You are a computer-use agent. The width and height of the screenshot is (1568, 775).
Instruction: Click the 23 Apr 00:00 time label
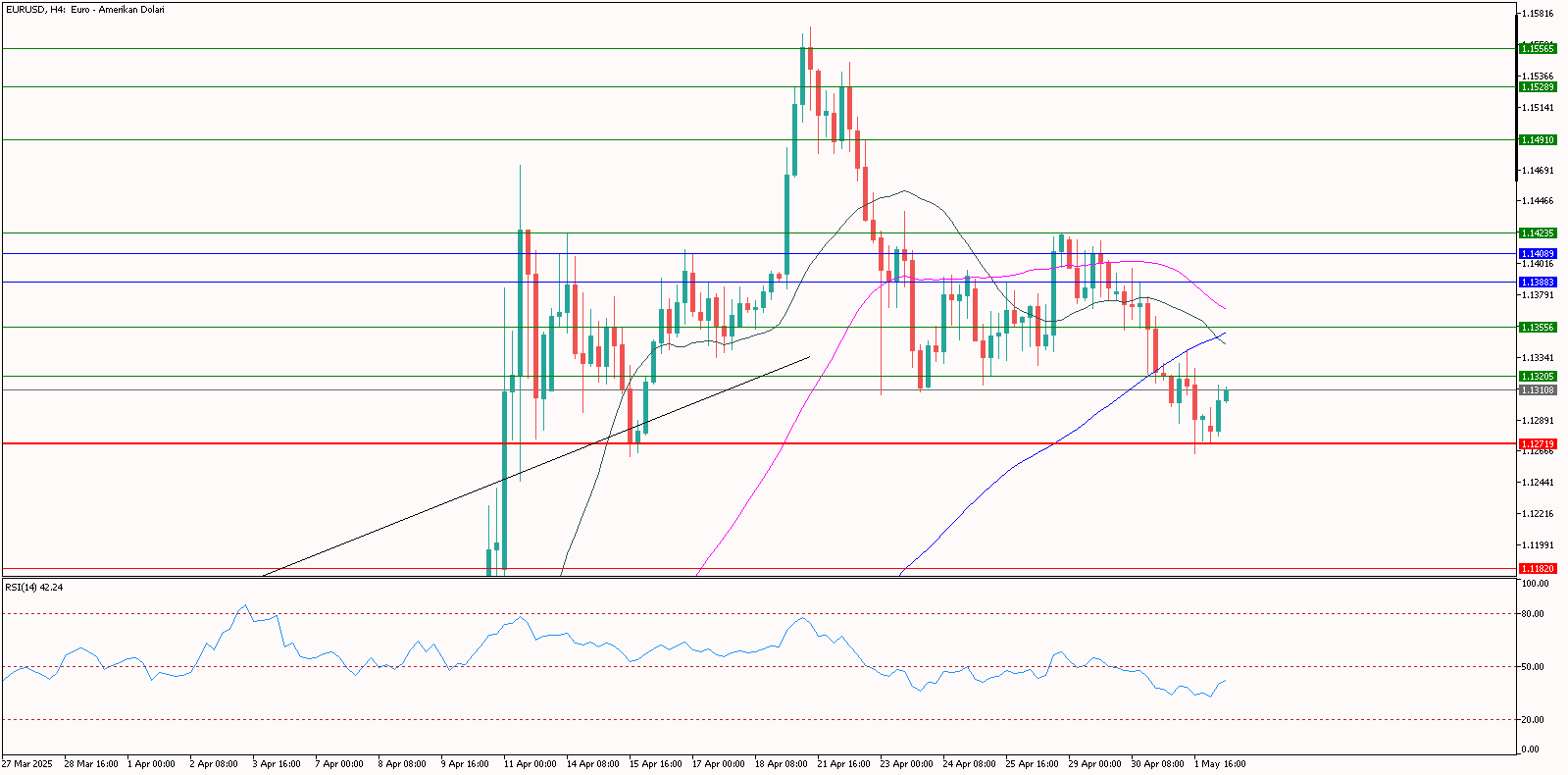tap(906, 764)
